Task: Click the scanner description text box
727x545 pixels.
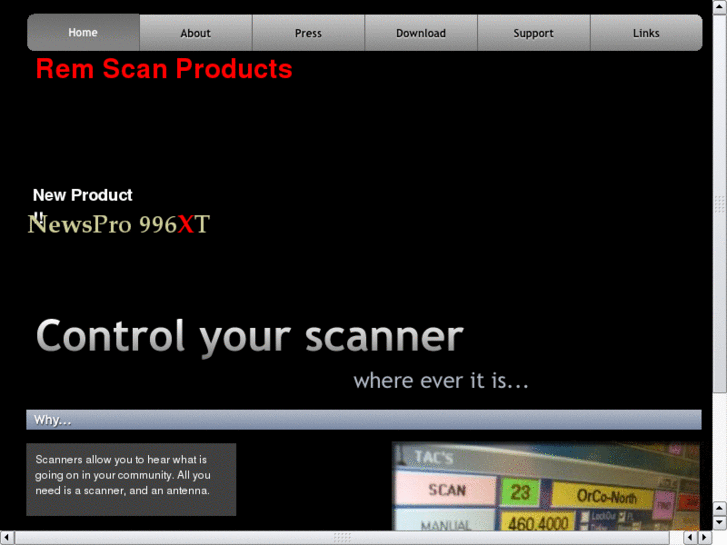Action: point(131,479)
